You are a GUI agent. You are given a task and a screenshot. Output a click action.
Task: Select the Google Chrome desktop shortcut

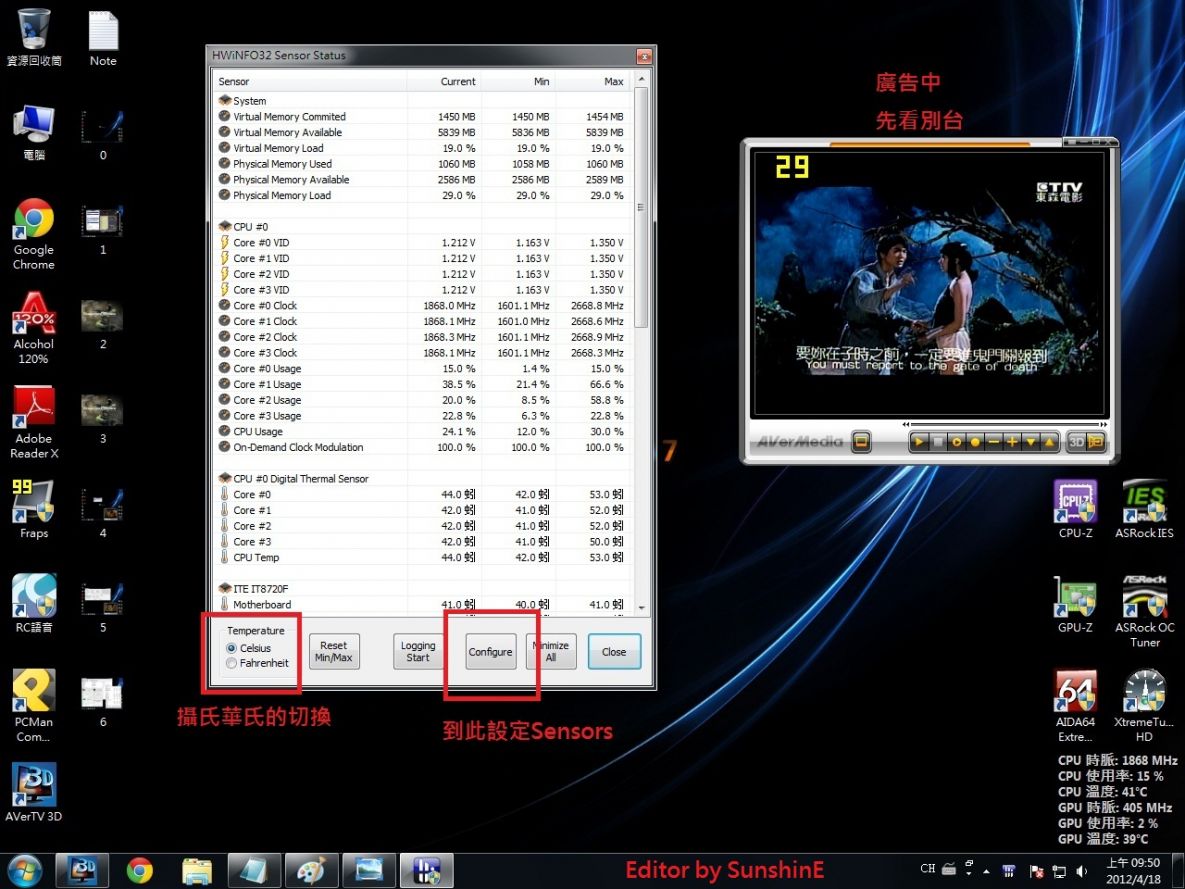coord(33,234)
